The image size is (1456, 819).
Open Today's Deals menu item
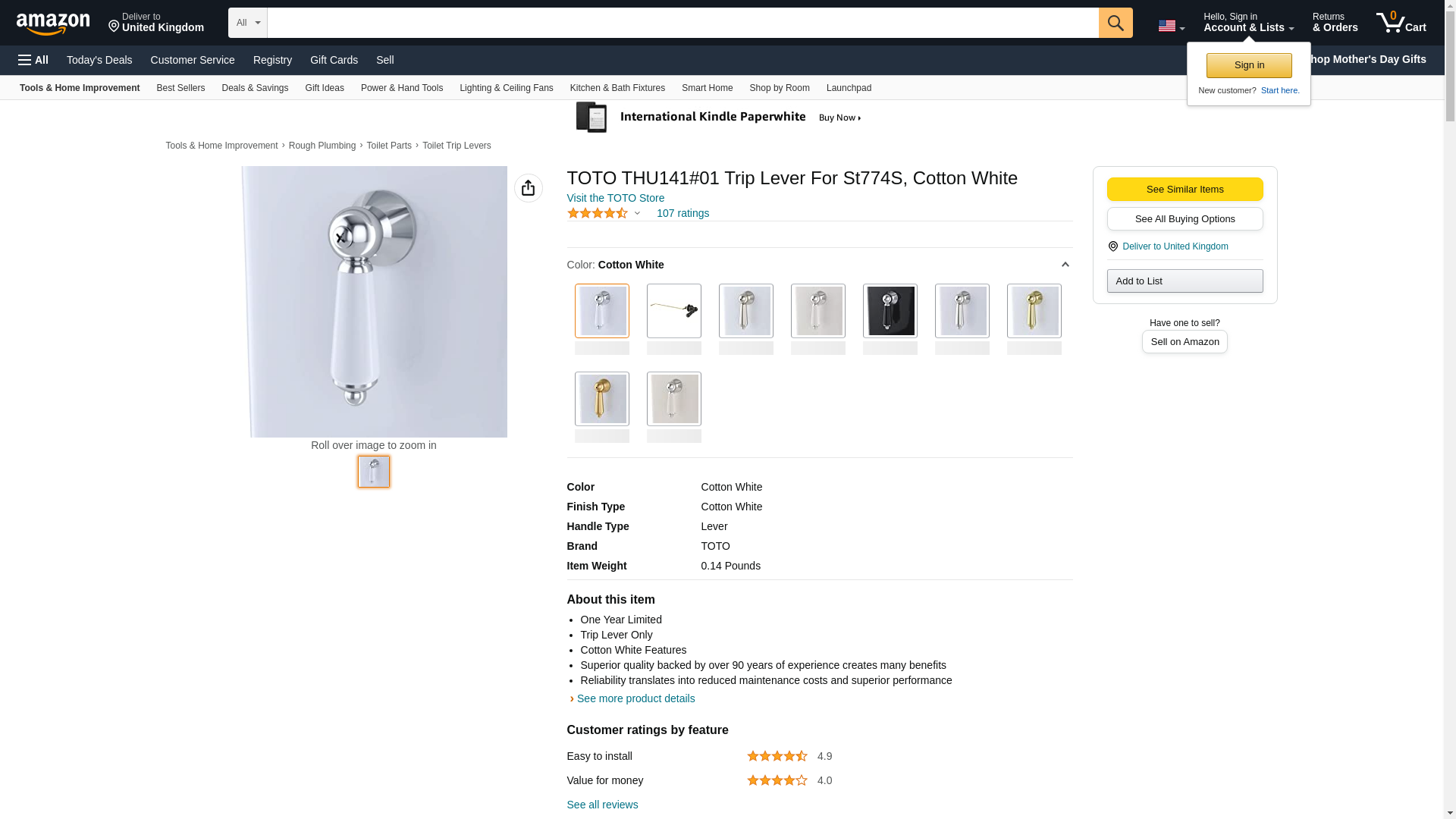pos(99,60)
